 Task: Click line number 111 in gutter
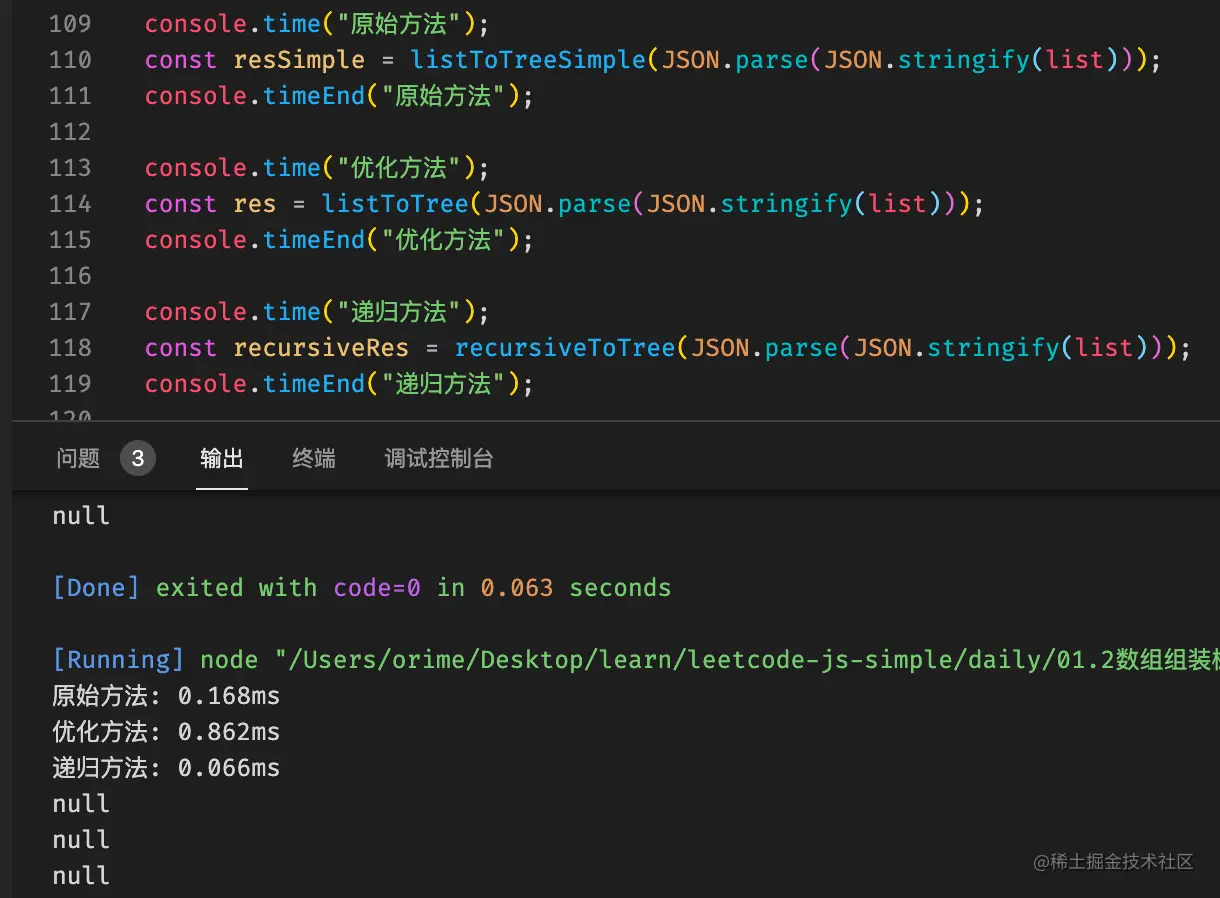click(x=70, y=96)
